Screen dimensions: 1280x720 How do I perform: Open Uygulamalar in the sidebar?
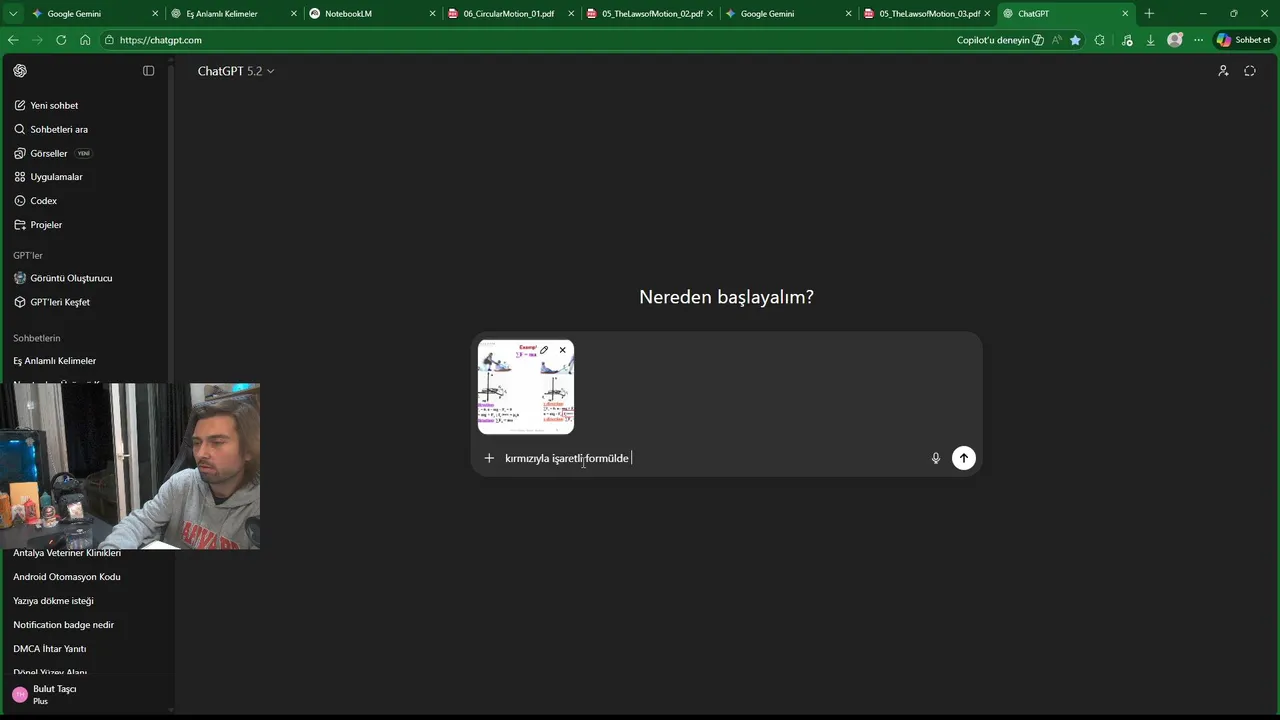56,177
